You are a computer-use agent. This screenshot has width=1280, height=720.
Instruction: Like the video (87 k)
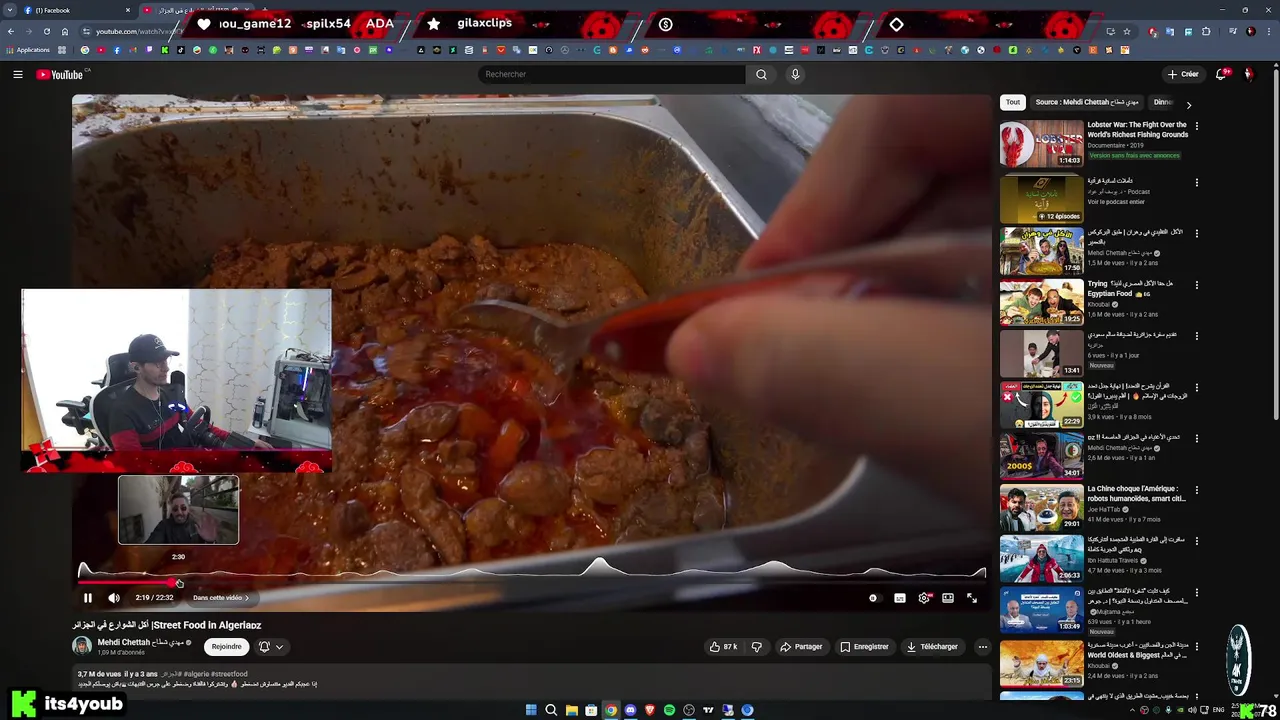click(724, 647)
